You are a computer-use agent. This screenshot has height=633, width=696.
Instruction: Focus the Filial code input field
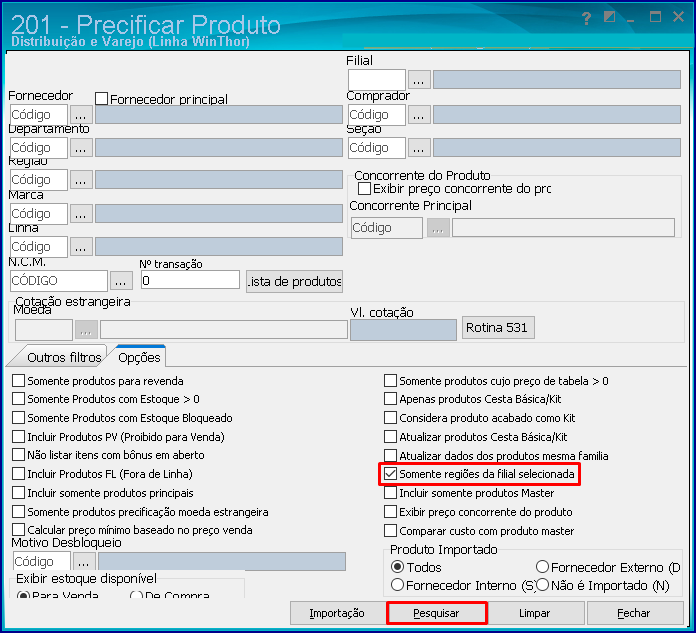coord(376,80)
